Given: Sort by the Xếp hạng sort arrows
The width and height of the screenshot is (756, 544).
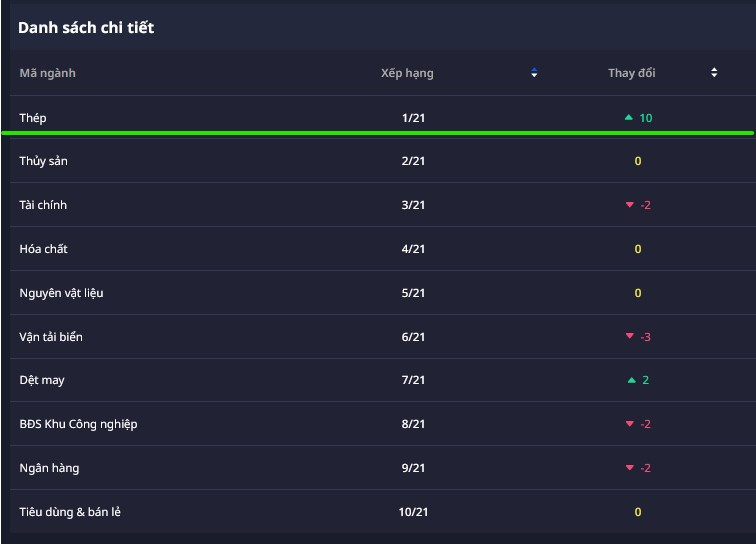Looking at the screenshot, I should click(x=534, y=73).
